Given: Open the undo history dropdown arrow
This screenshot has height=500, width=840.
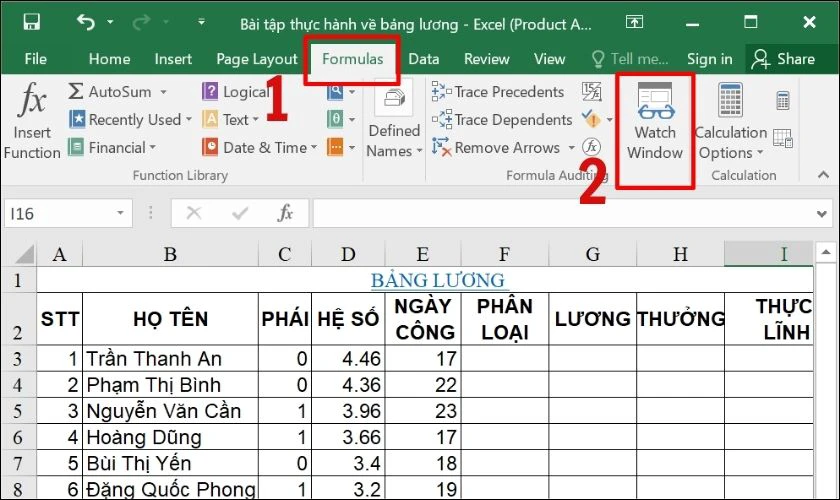Looking at the screenshot, I should coord(110,22).
